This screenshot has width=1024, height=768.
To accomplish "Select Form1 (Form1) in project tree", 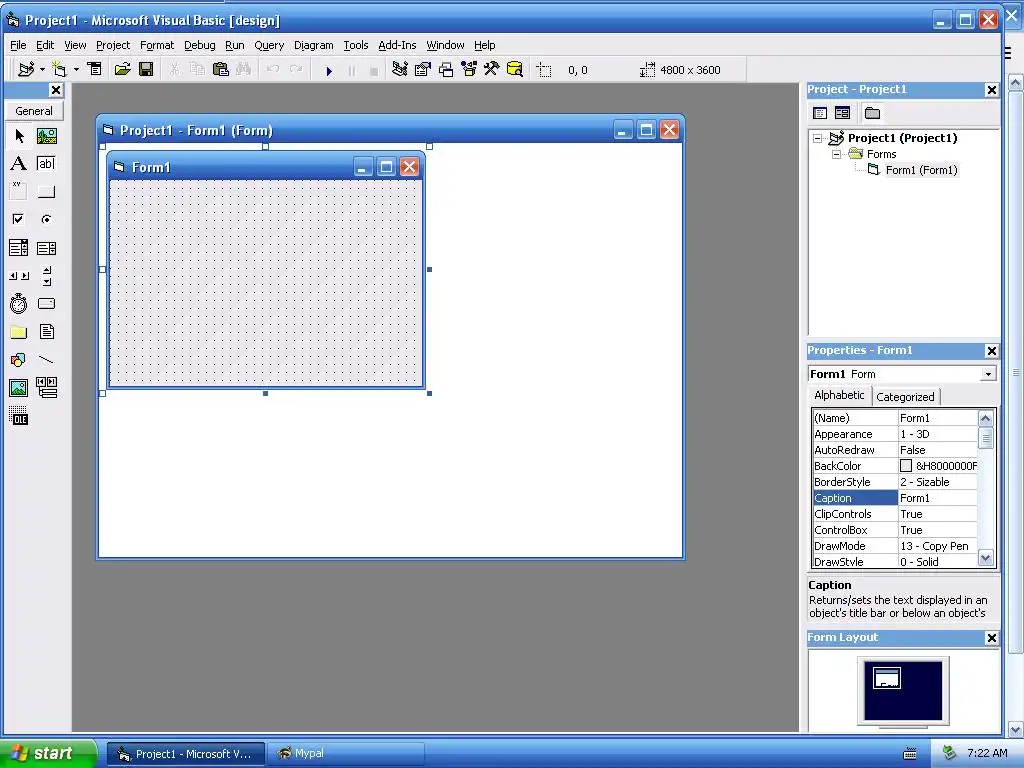I will pyautogui.click(x=921, y=170).
